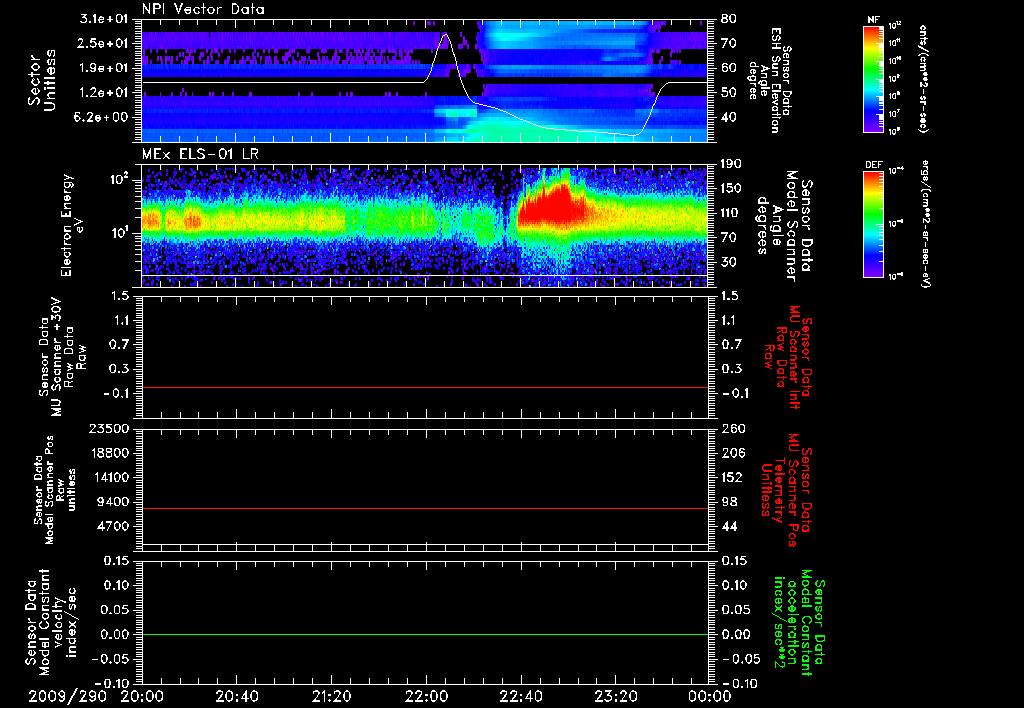Click the 9400 scanner position tick label
This screenshot has height=708, width=1024.
pyautogui.click(x=113, y=502)
